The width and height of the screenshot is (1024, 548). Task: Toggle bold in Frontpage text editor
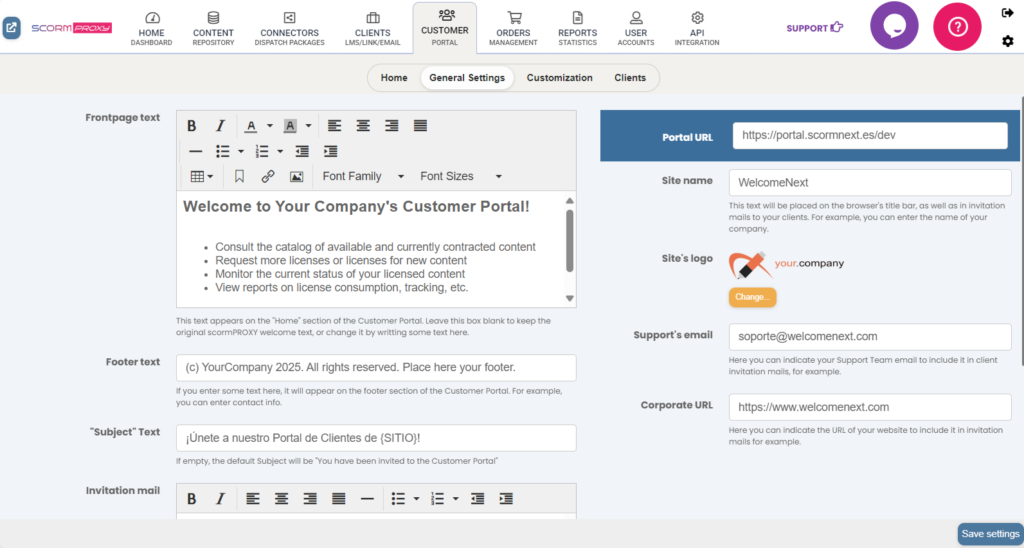point(192,126)
